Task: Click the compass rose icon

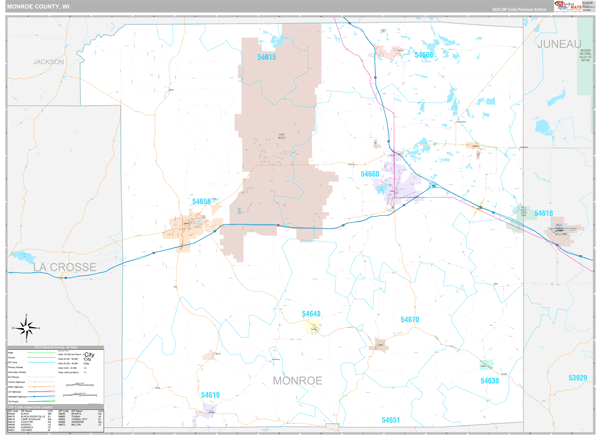Action: [x=27, y=326]
